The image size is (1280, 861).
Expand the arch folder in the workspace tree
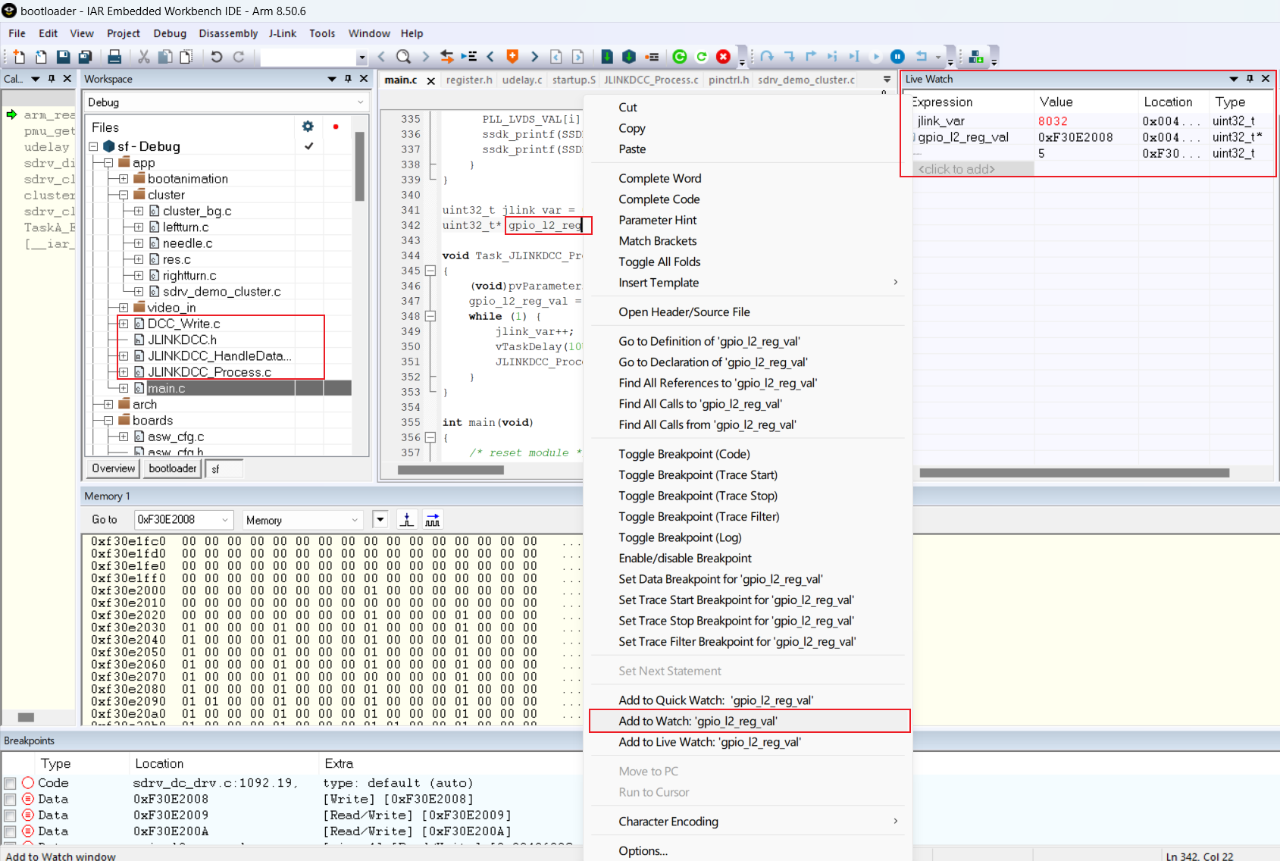coord(106,404)
